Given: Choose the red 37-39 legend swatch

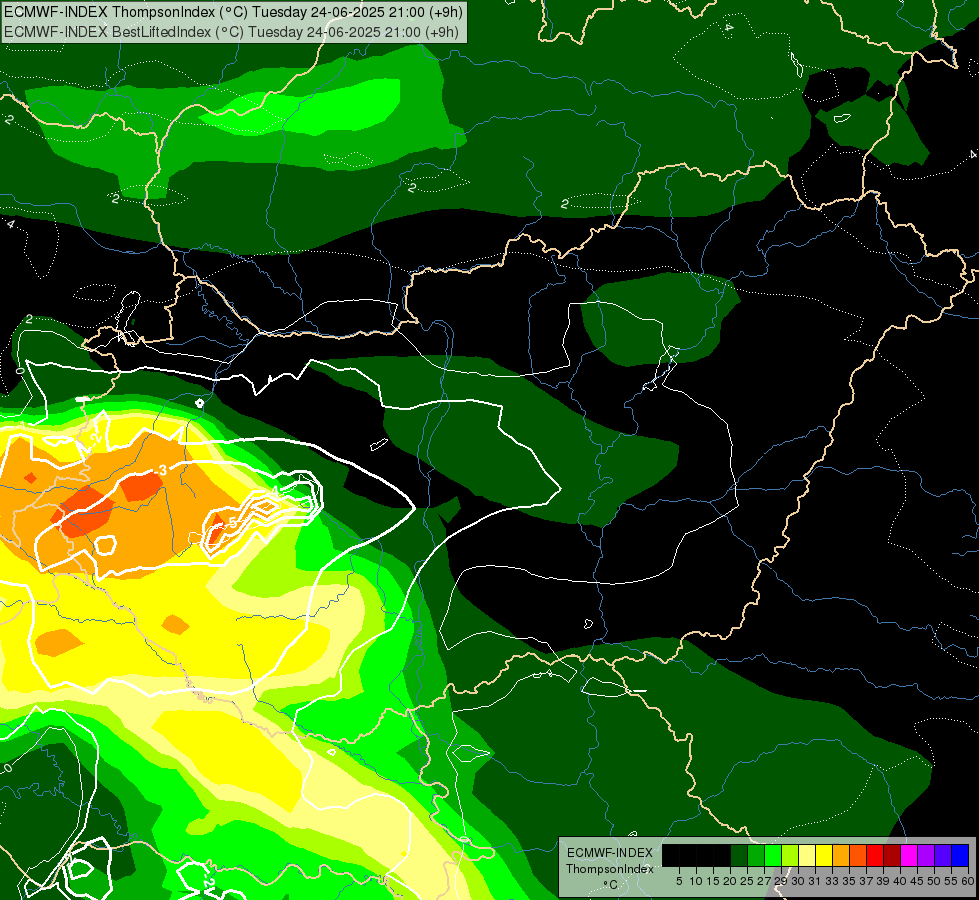Looking at the screenshot, I should [875, 855].
